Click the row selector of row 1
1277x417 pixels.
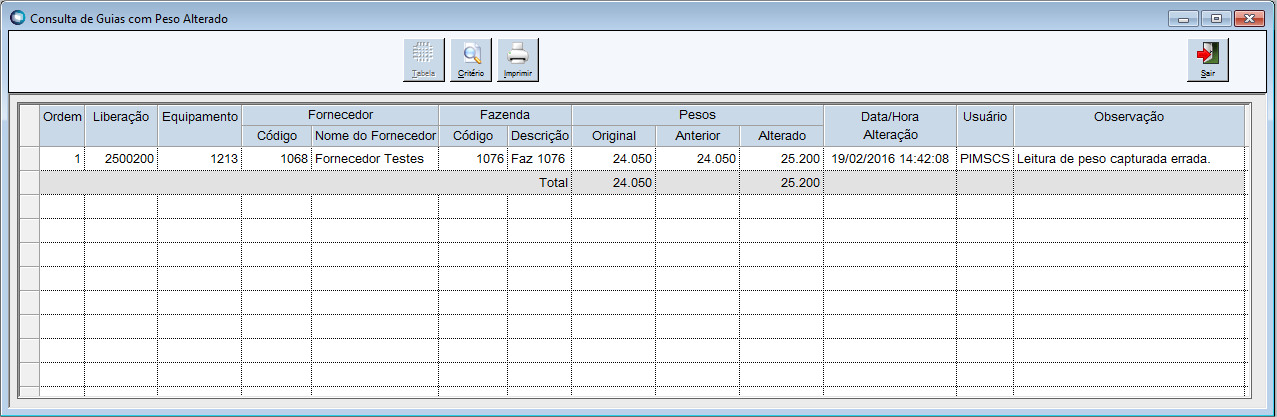pos(30,158)
